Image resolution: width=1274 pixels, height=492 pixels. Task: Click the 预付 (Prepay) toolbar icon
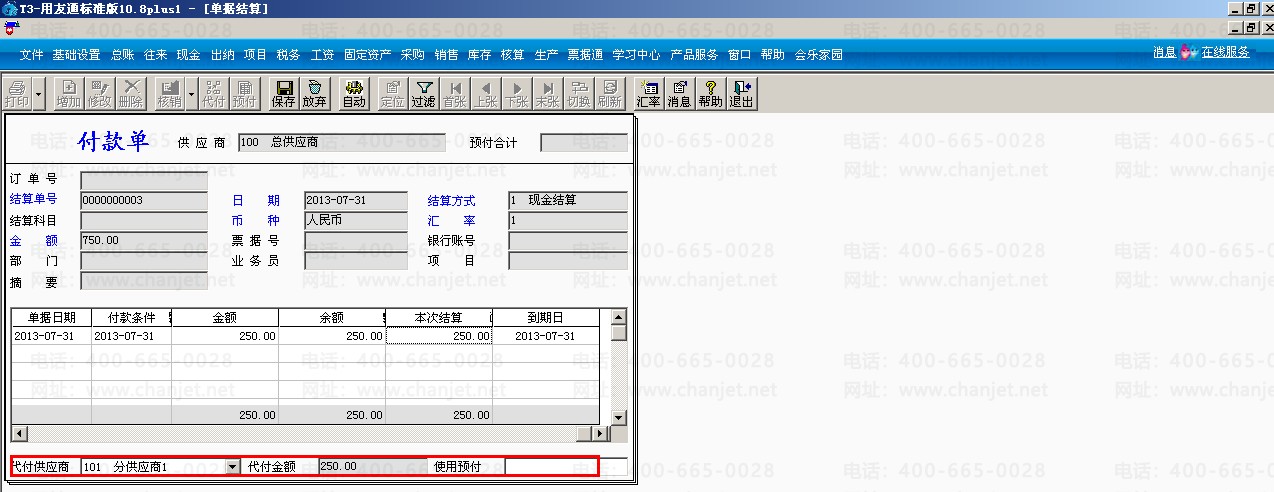(x=244, y=93)
